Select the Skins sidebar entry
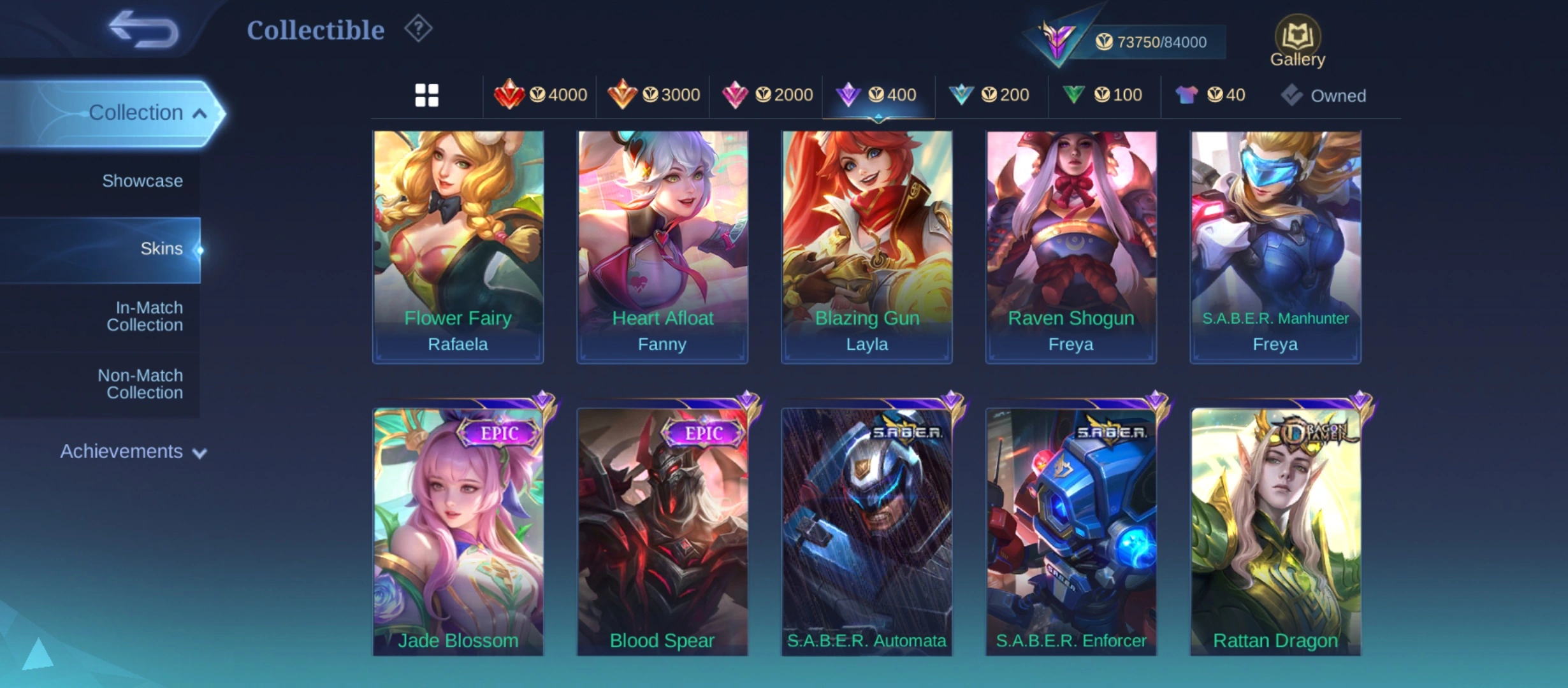The image size is (1568, 688). [100, 250]
